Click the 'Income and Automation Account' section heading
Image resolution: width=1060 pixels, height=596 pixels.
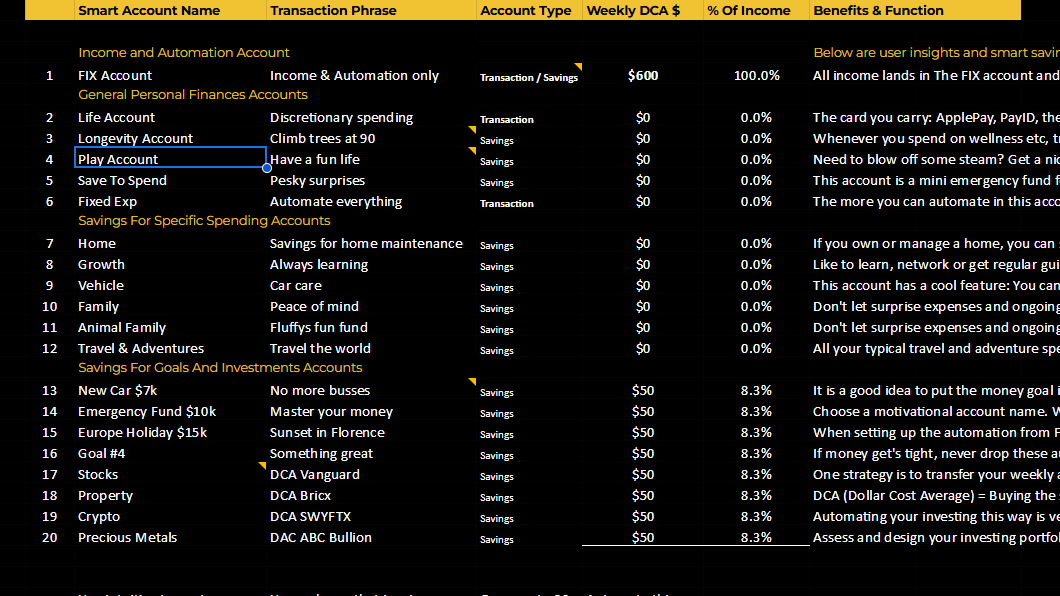[183, 53]
